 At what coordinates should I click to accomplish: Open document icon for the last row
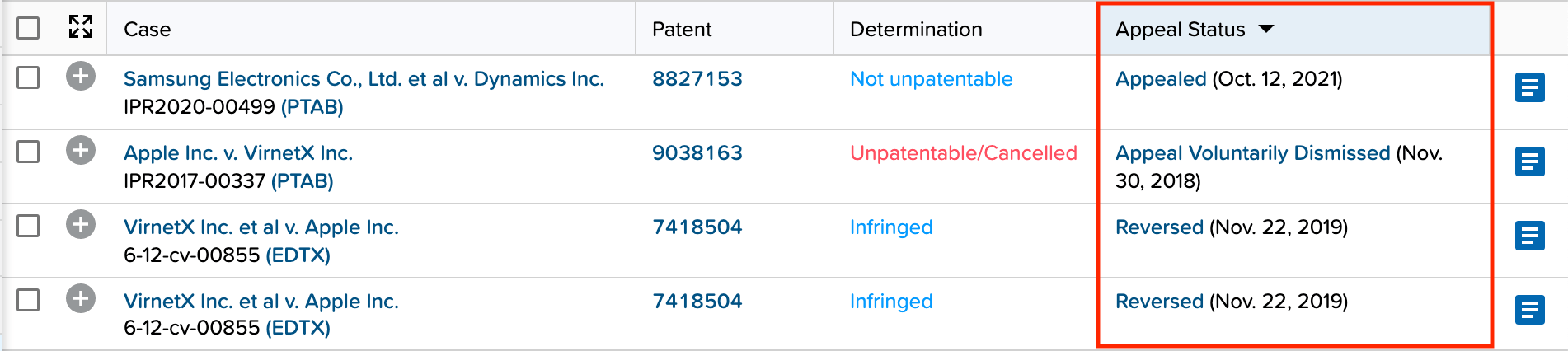point(1529,310)
